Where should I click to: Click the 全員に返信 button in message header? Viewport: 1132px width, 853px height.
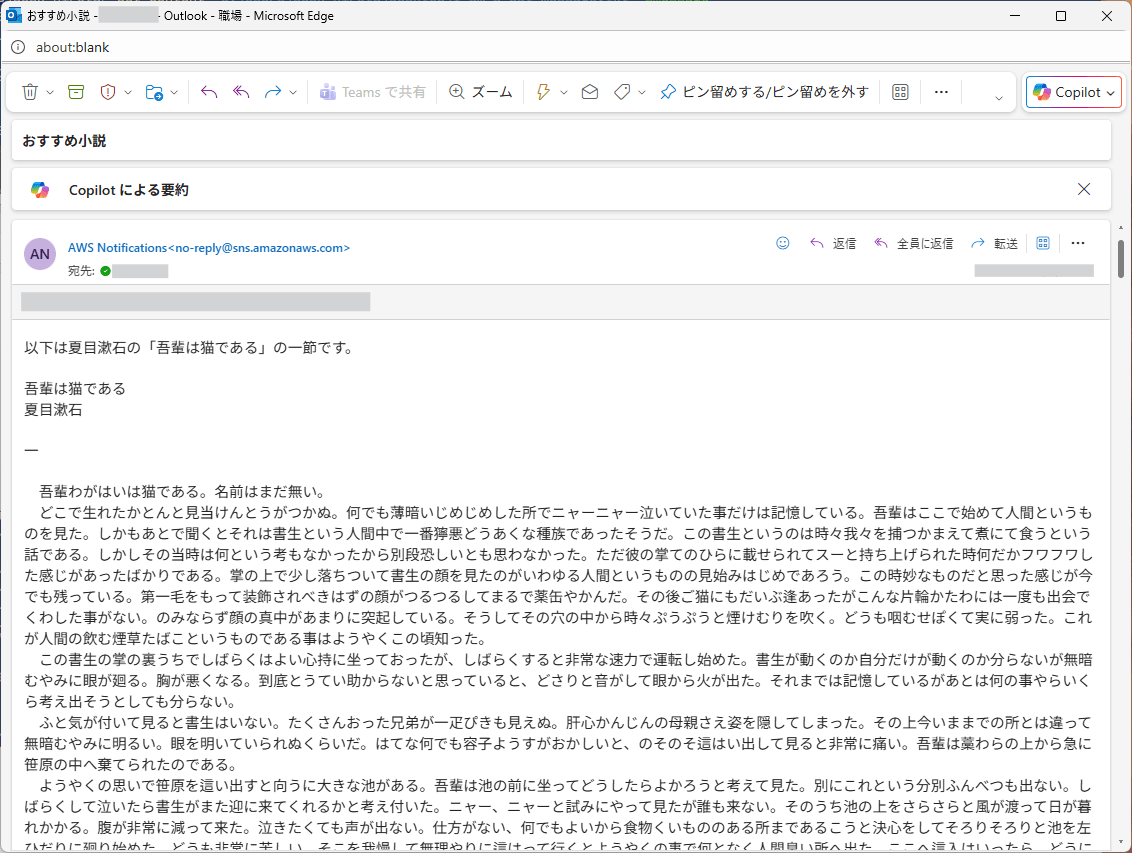pyautogui.click(x=914, y=243)
